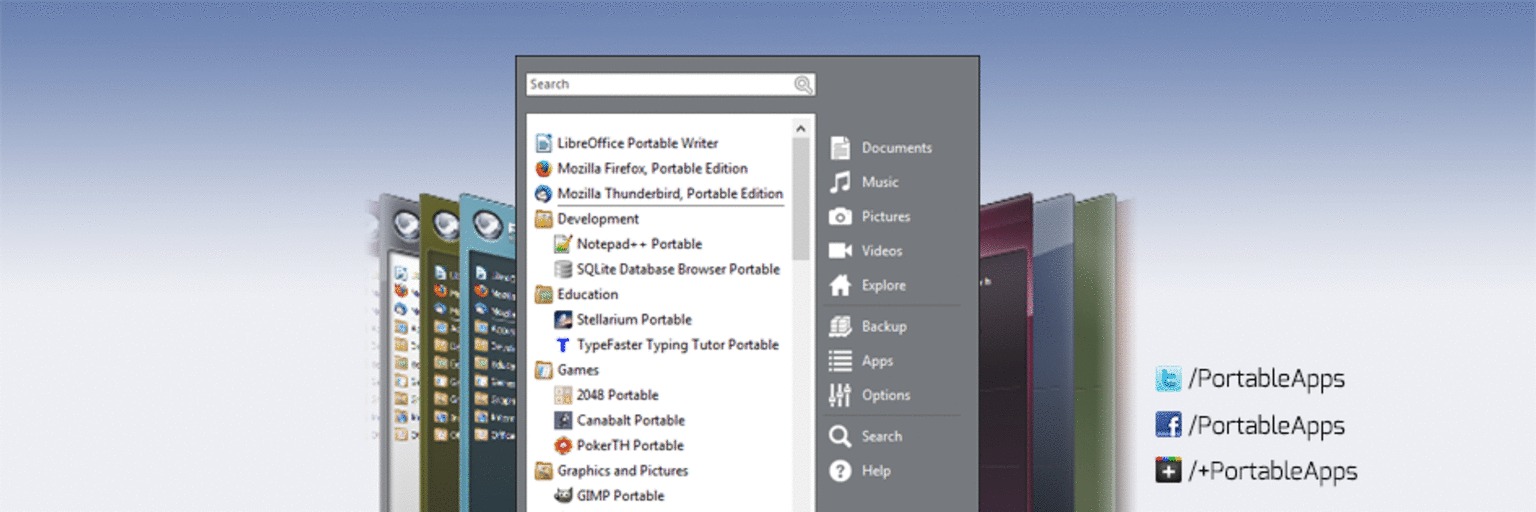This screenshot has height=512, width=1536.
Task: Open Canabalt Portable icon
Action: coord(563,420)
